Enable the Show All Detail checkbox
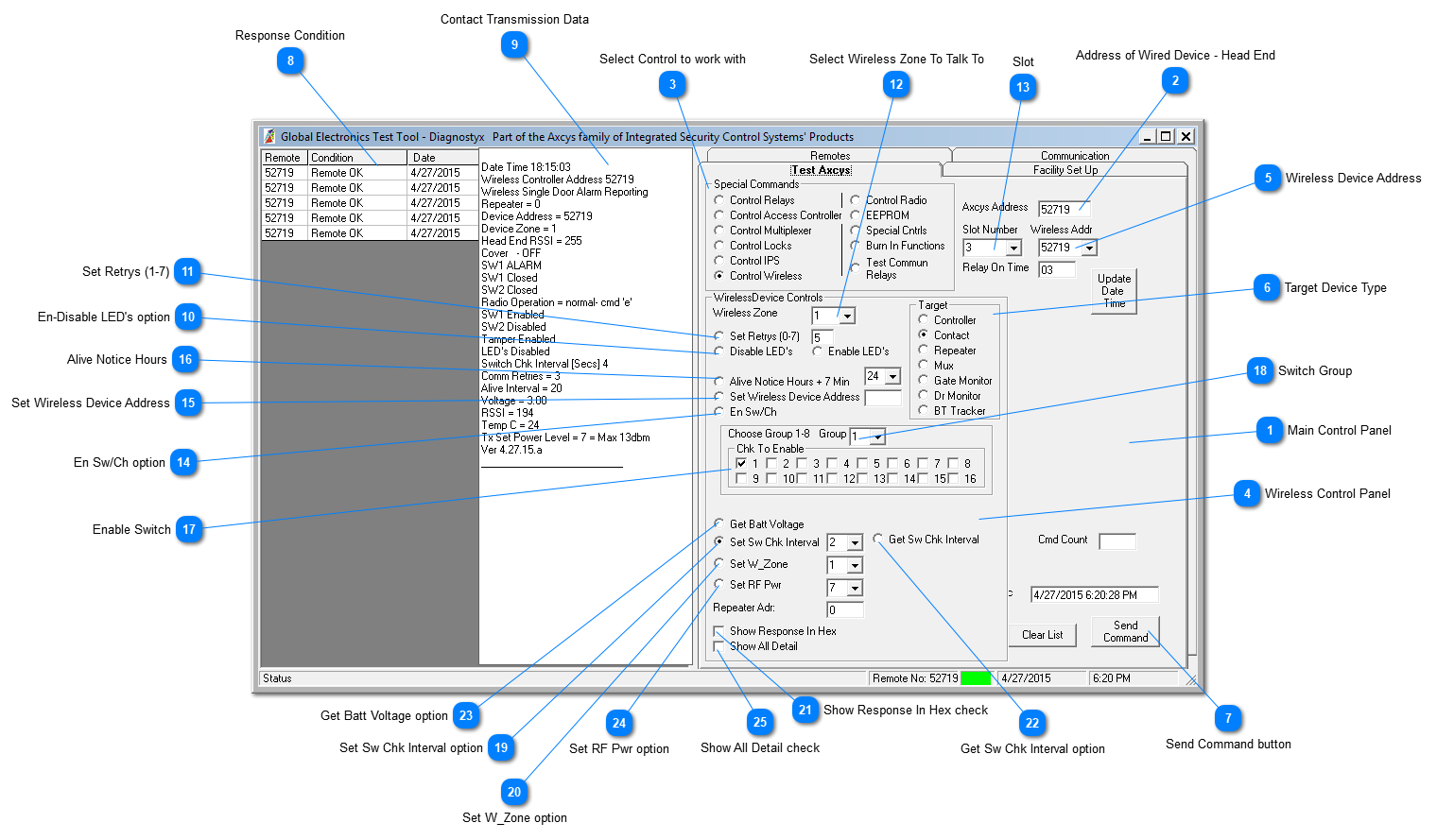 click(x=719, y=646)
